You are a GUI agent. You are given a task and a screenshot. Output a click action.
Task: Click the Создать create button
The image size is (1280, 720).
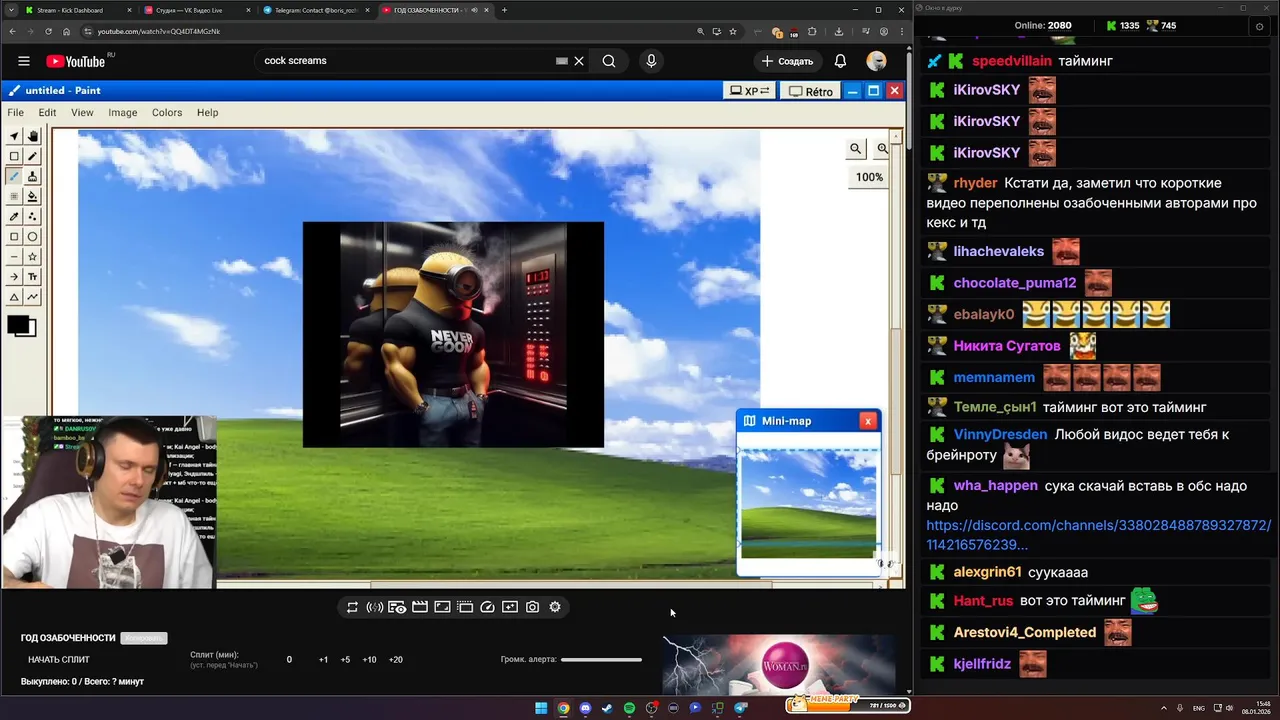pyautogui.click(x=788, y=61)
